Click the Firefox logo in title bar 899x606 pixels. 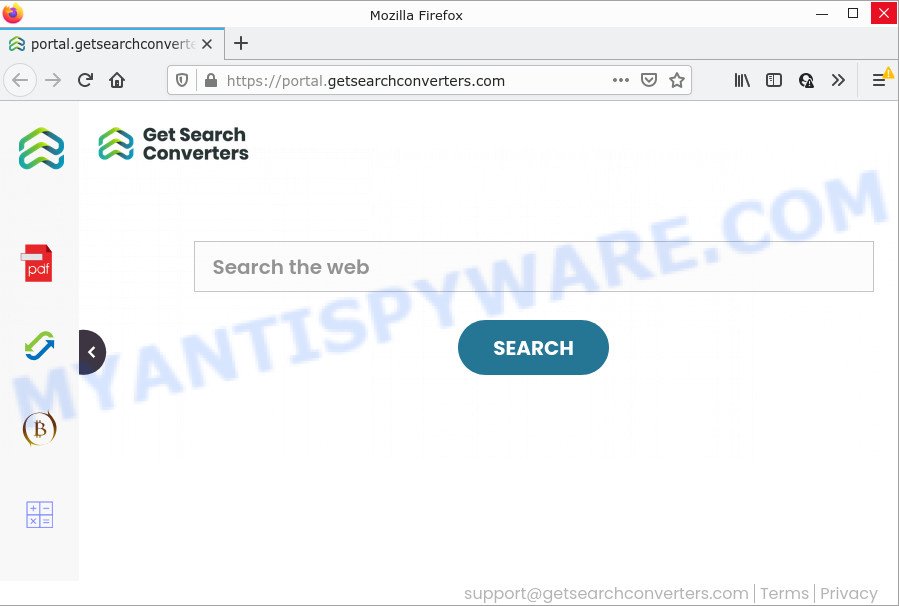pyautogui.click(x=13, y=13)
